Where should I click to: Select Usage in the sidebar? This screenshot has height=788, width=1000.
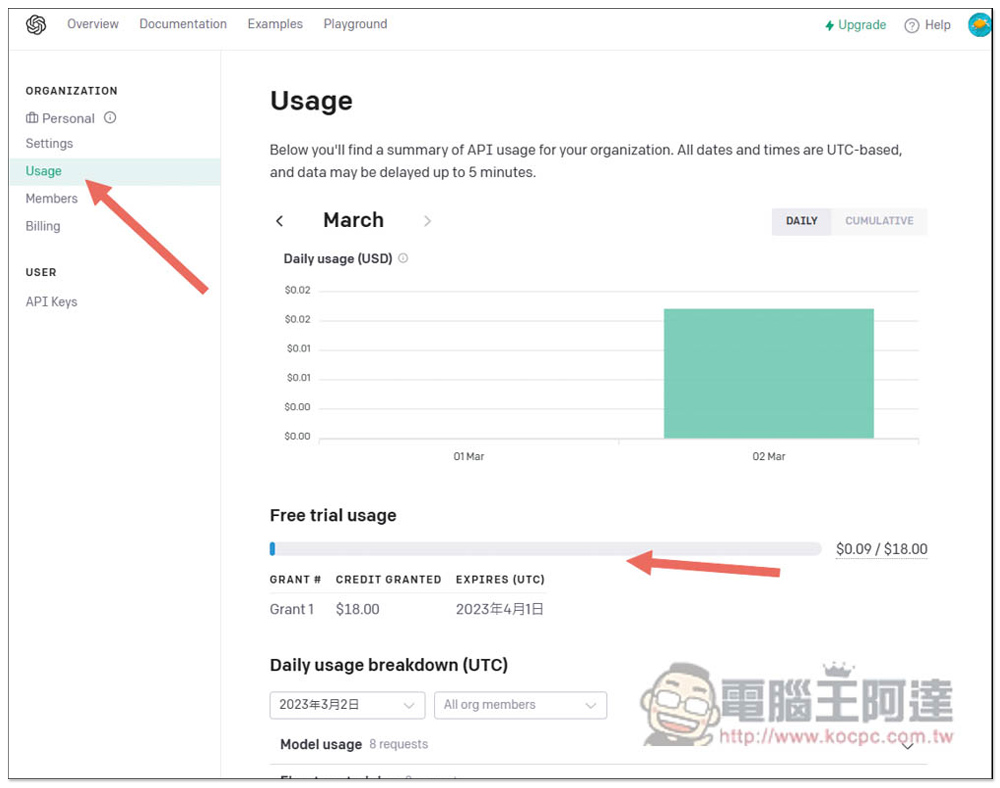(115, 171)
